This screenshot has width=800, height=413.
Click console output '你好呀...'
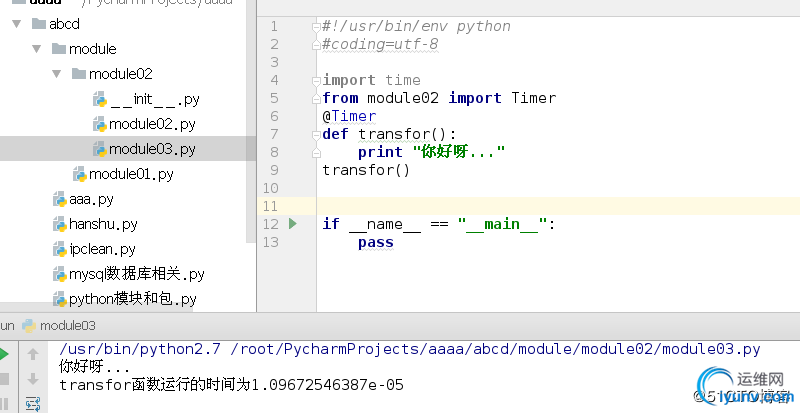coord(94,367)
